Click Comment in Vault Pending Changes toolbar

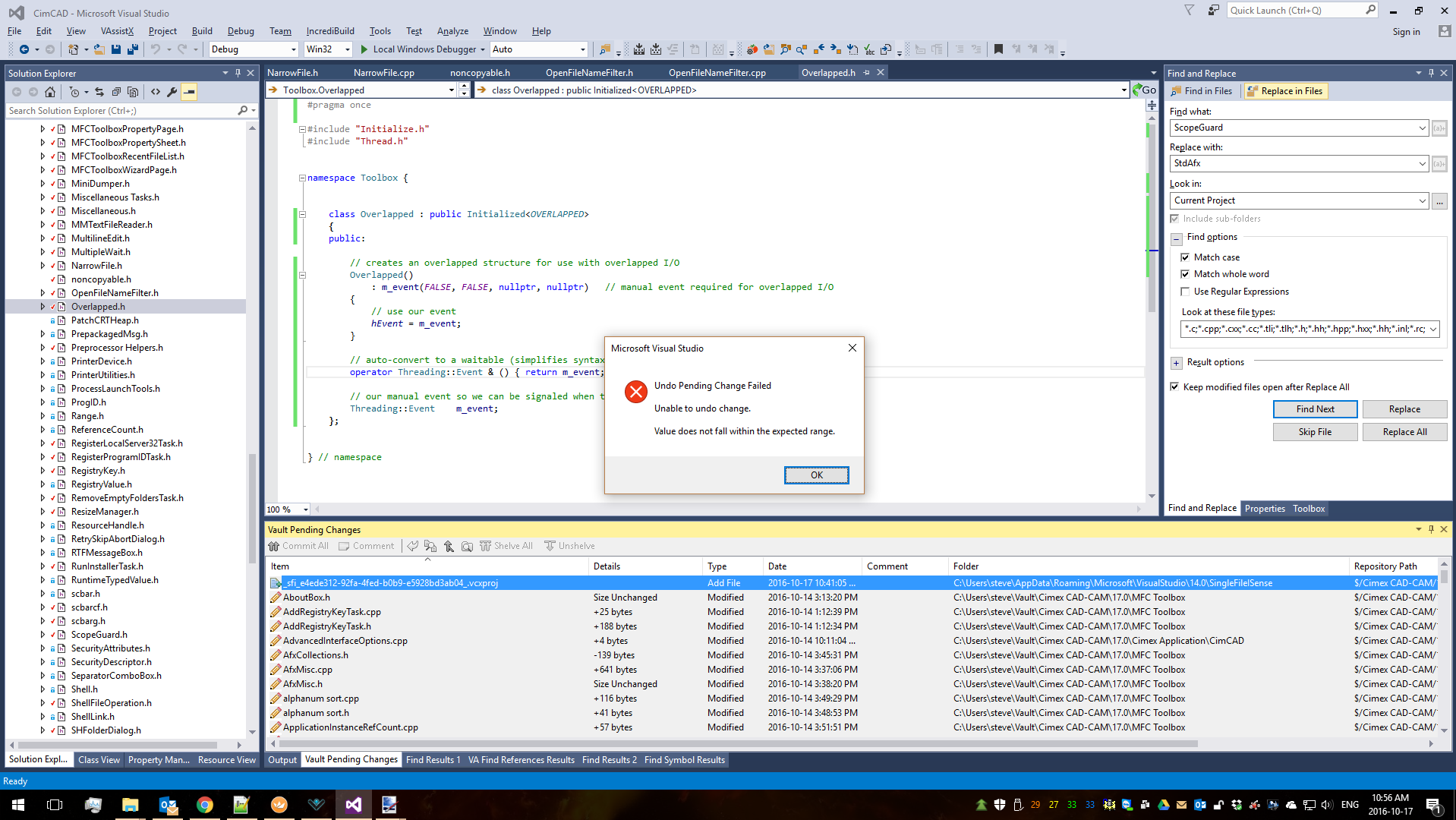tap(367, 546)
